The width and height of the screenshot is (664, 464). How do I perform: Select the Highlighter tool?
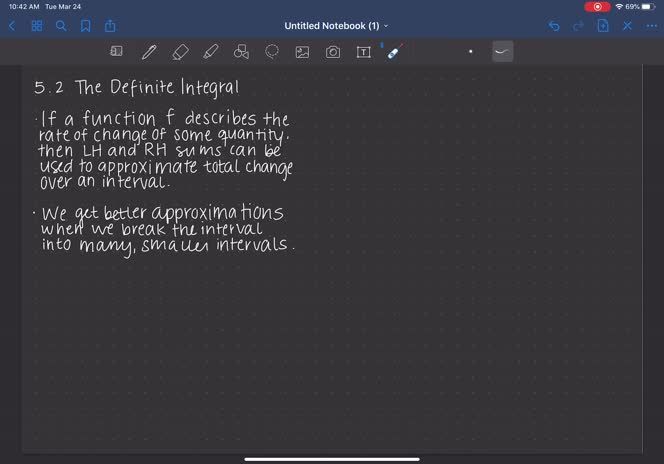[x=210, y=52]
